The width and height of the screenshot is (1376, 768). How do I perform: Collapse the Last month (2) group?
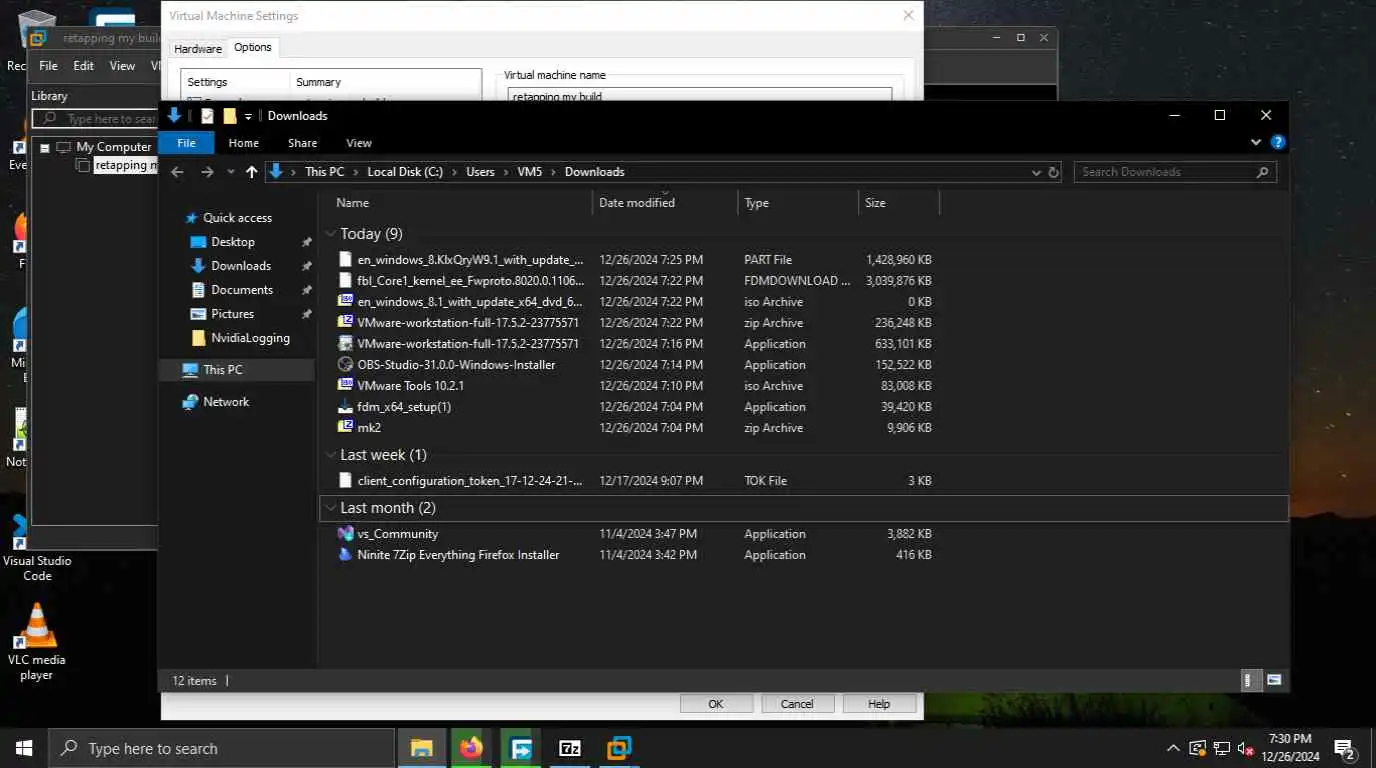tap(331, 508)
